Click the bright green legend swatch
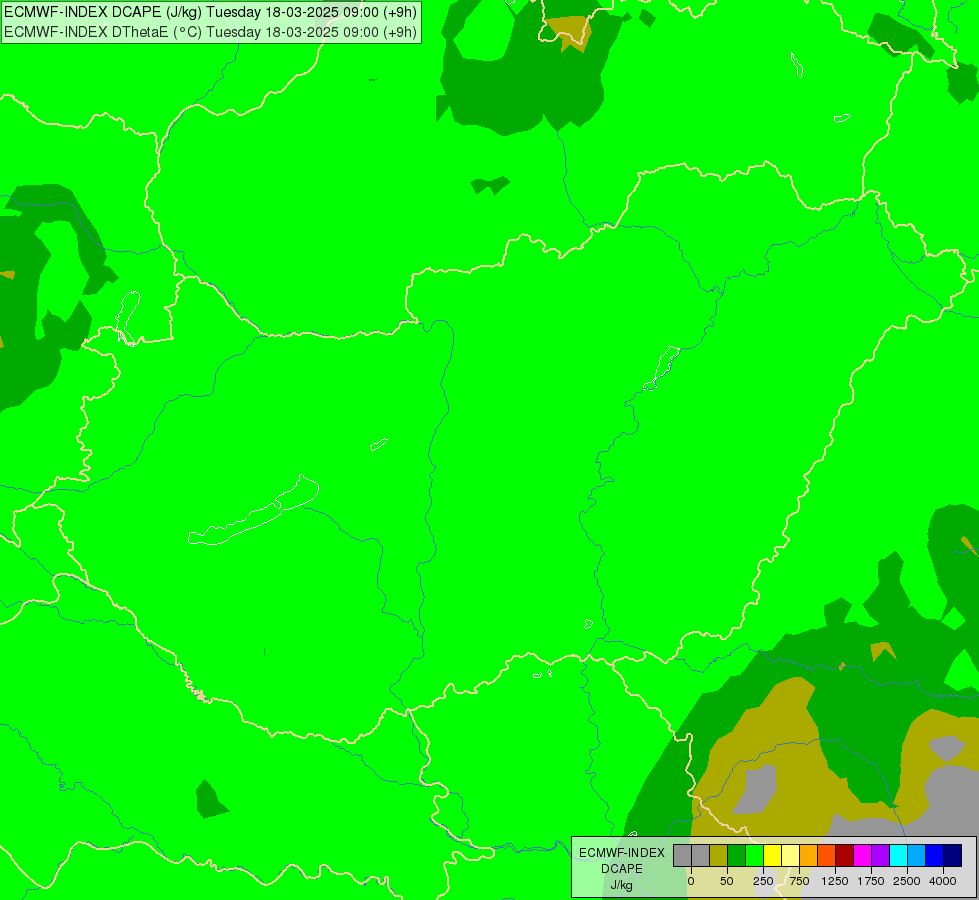 point(754,855)
